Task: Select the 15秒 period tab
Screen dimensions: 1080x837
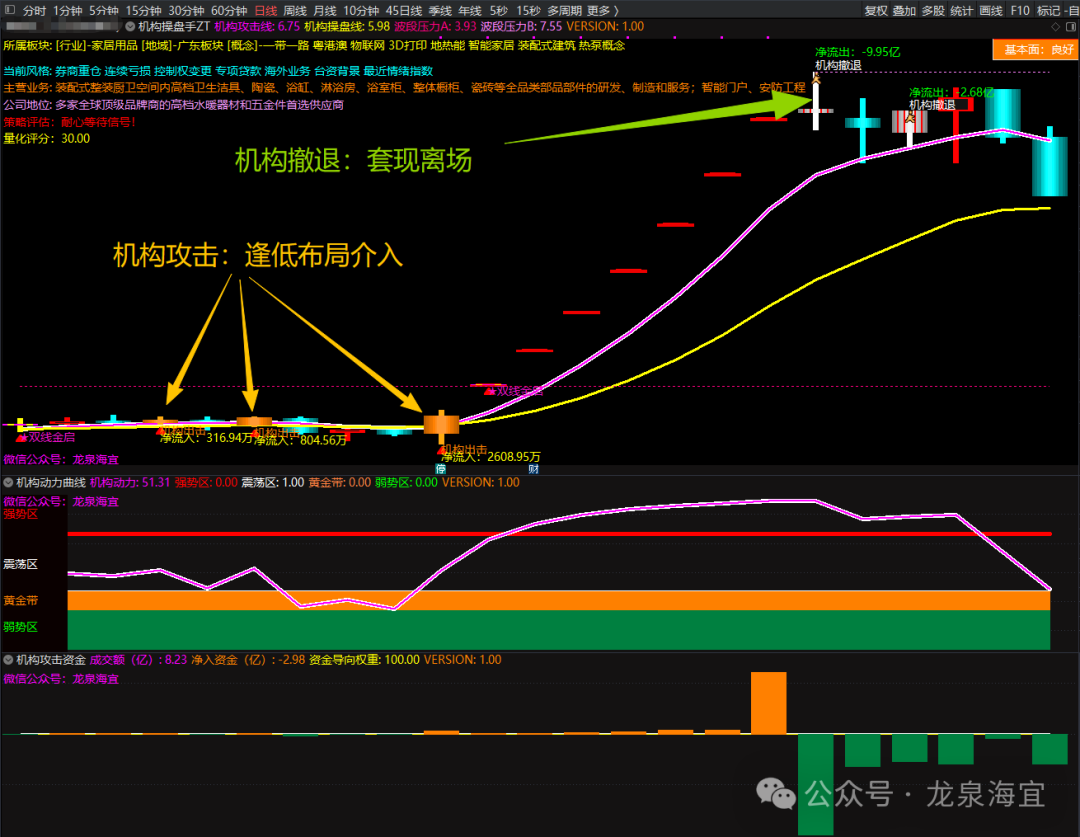Action: point(528,10)
